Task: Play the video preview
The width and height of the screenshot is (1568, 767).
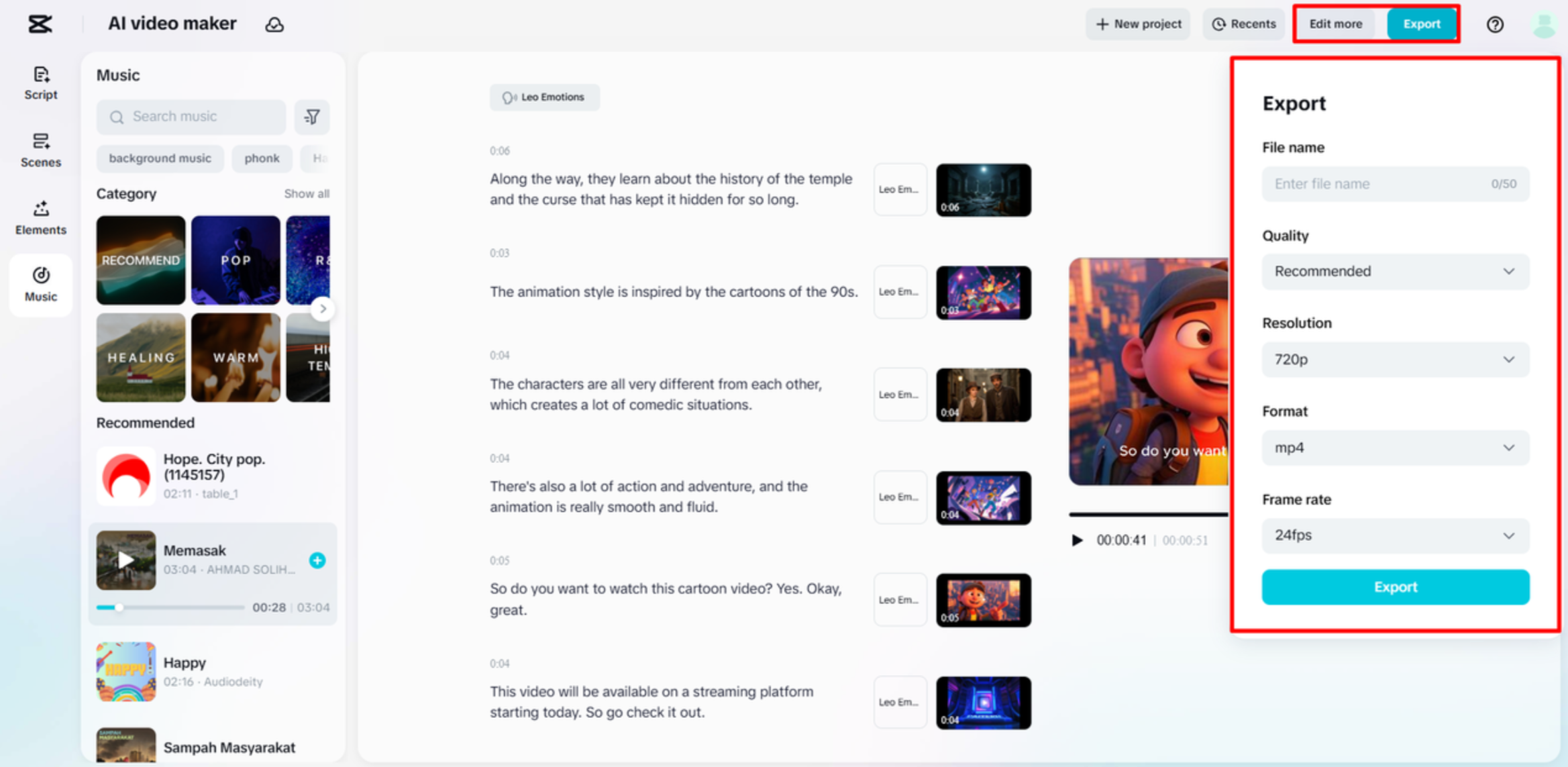Action: click(1077, 540)
